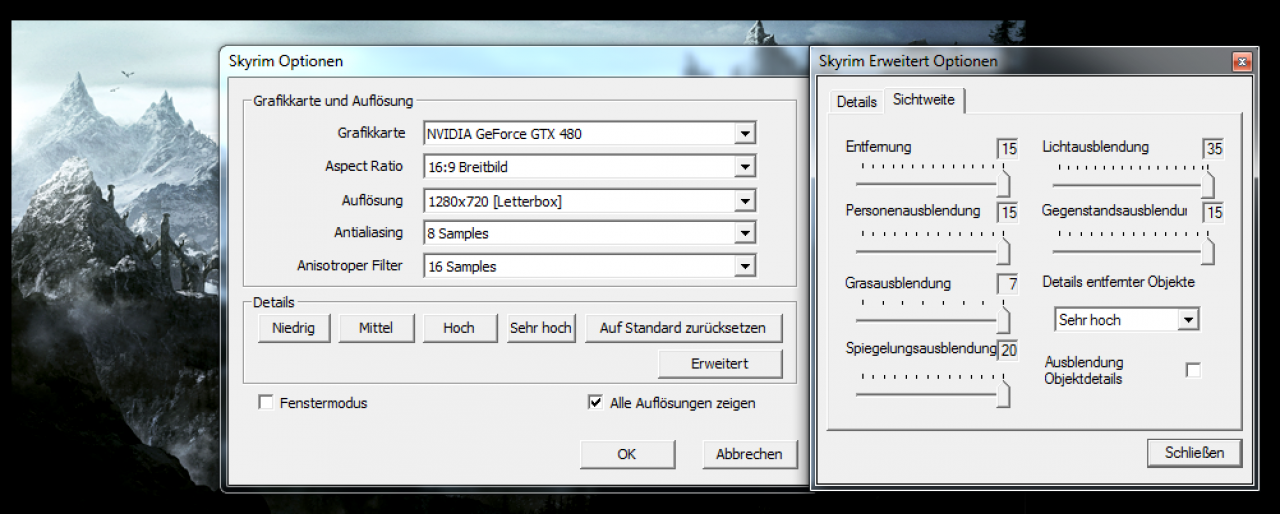Click the Lichtausblendung value box showing 35
This screenshot has height=514, width=1280.
pos(1214,149)
